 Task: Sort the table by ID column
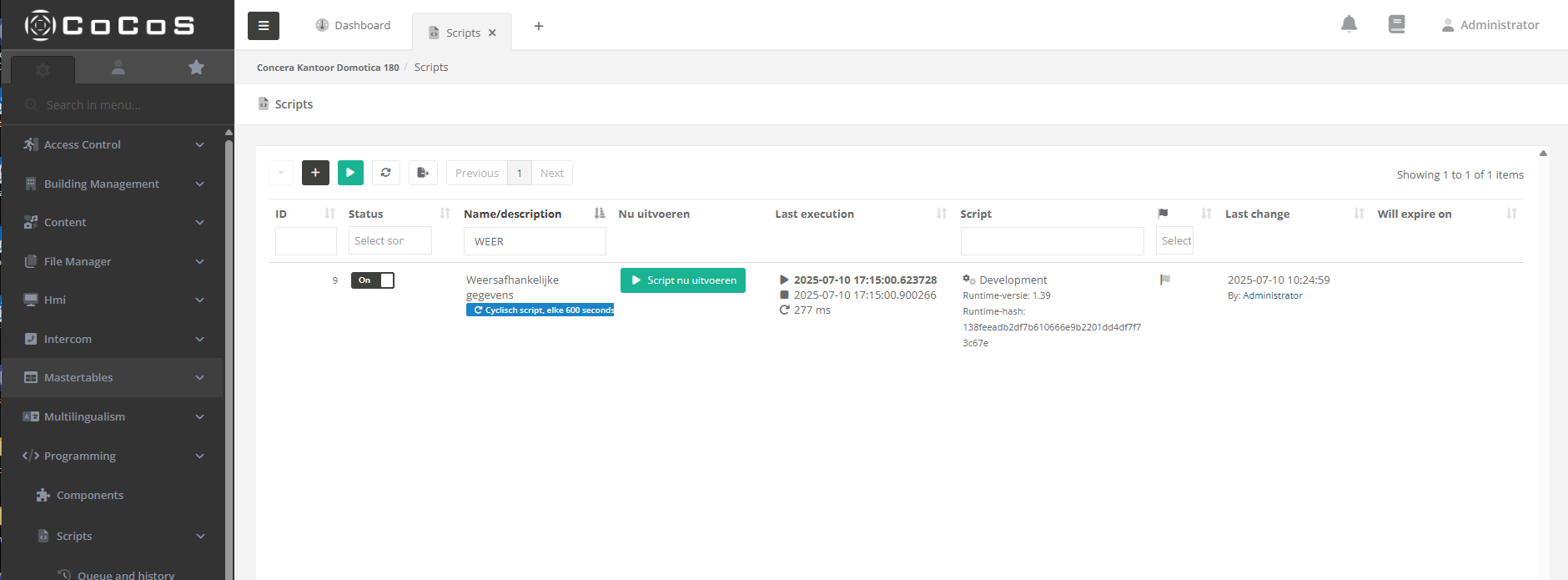(x=329, y=214)
